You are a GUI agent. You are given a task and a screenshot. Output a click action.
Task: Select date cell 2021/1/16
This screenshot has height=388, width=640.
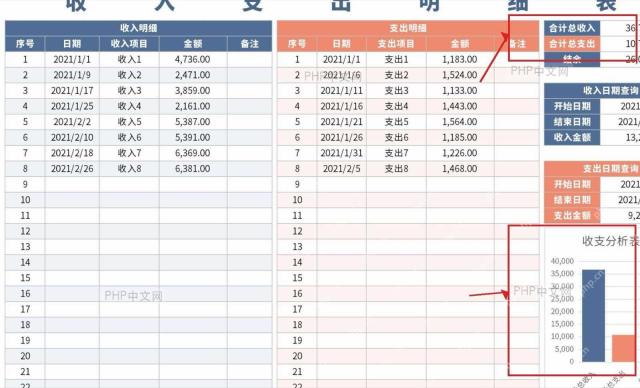click(x=342, y=106)
